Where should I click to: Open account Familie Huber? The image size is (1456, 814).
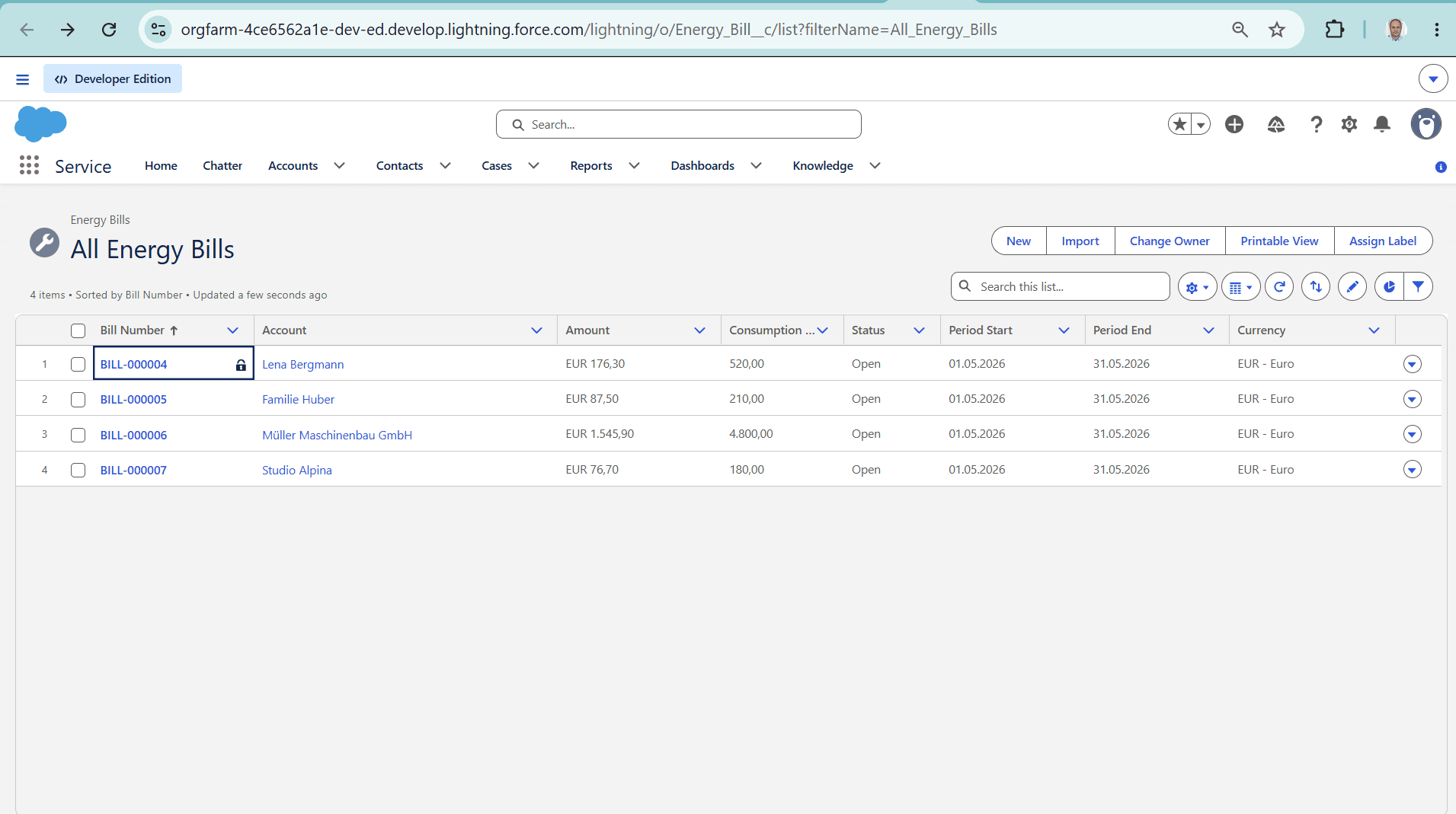point(298,400)
